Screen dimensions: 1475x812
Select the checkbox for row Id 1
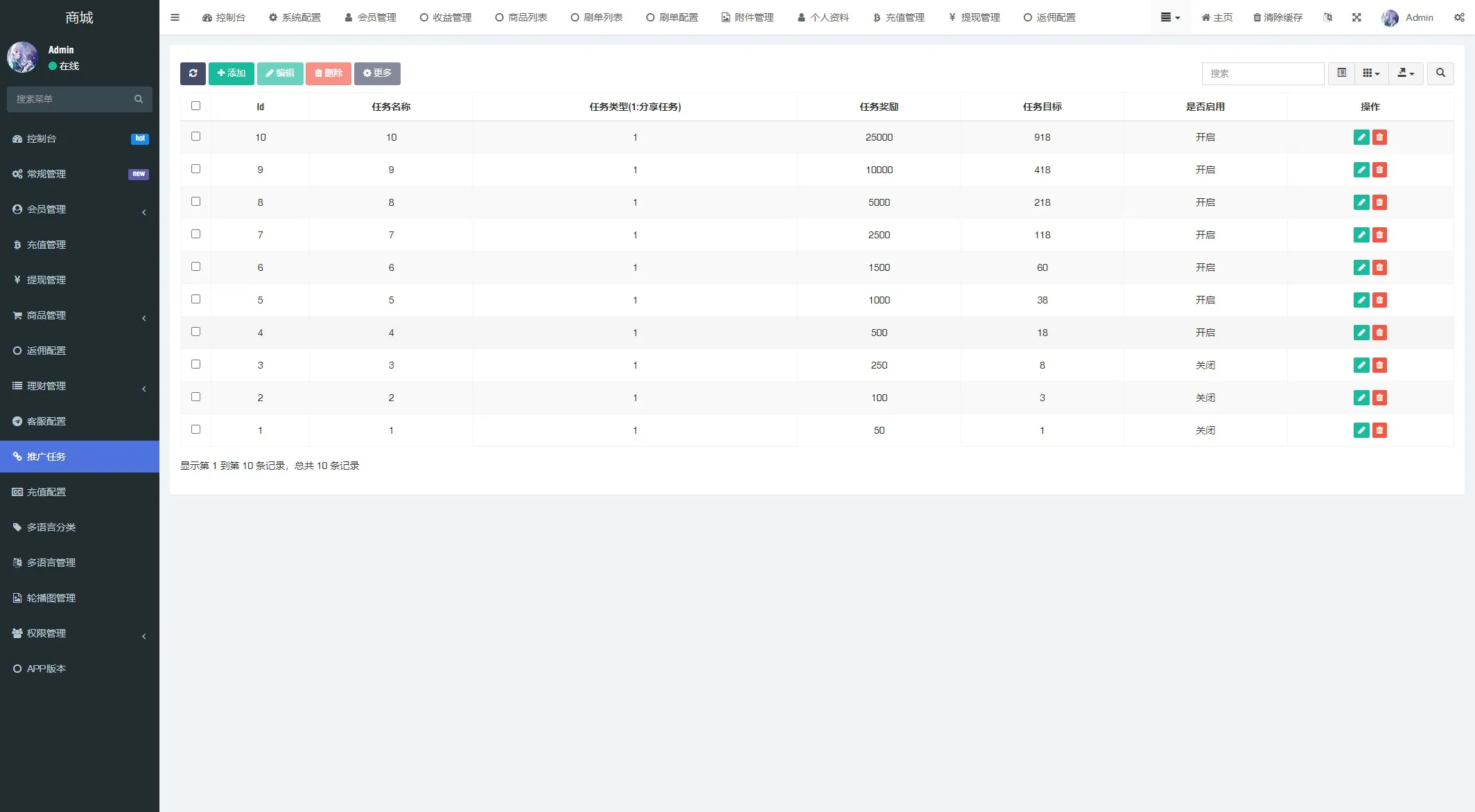(195, 430)
